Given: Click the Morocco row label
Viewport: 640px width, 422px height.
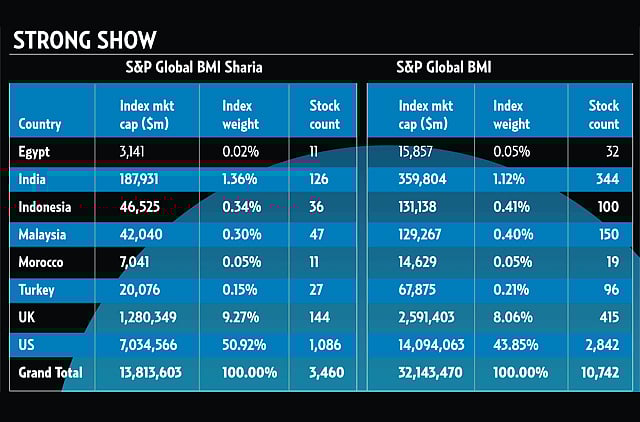Looking at the screenshot, I should [42, 262].
